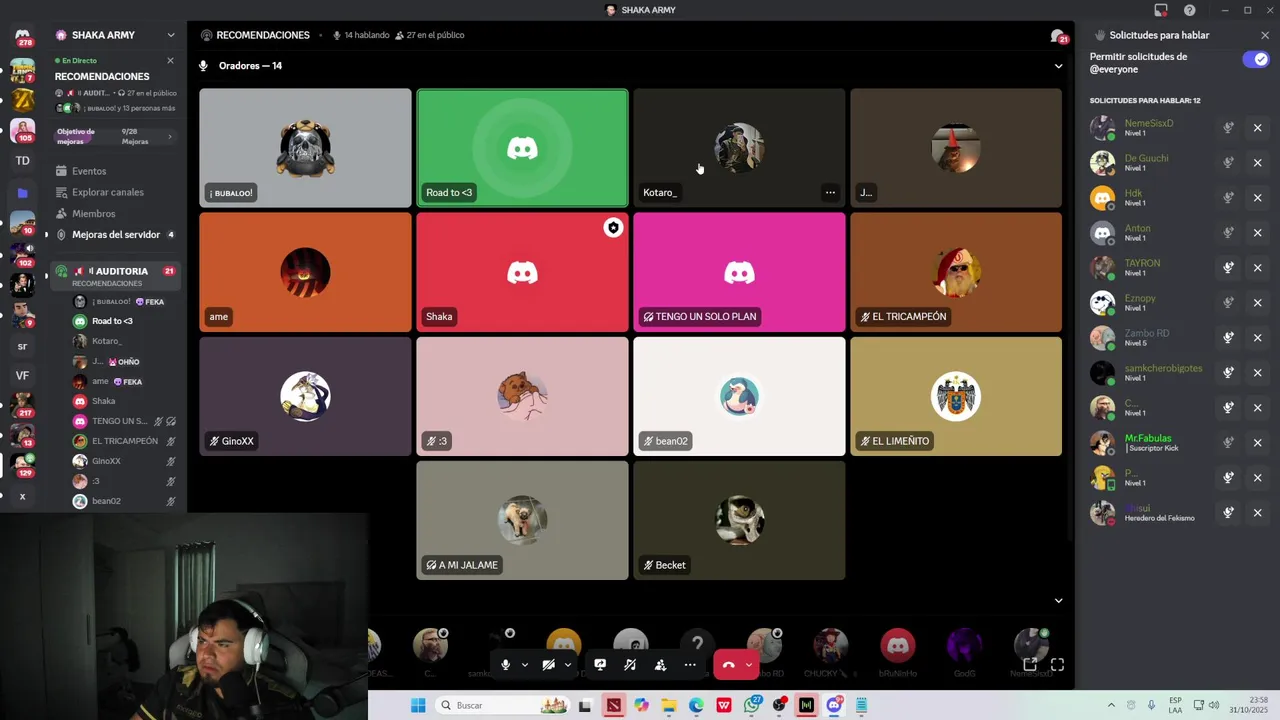Viewport: 1280px width, 720px height.
Task: Select the sr server icon
Action: tap(22, 347)
